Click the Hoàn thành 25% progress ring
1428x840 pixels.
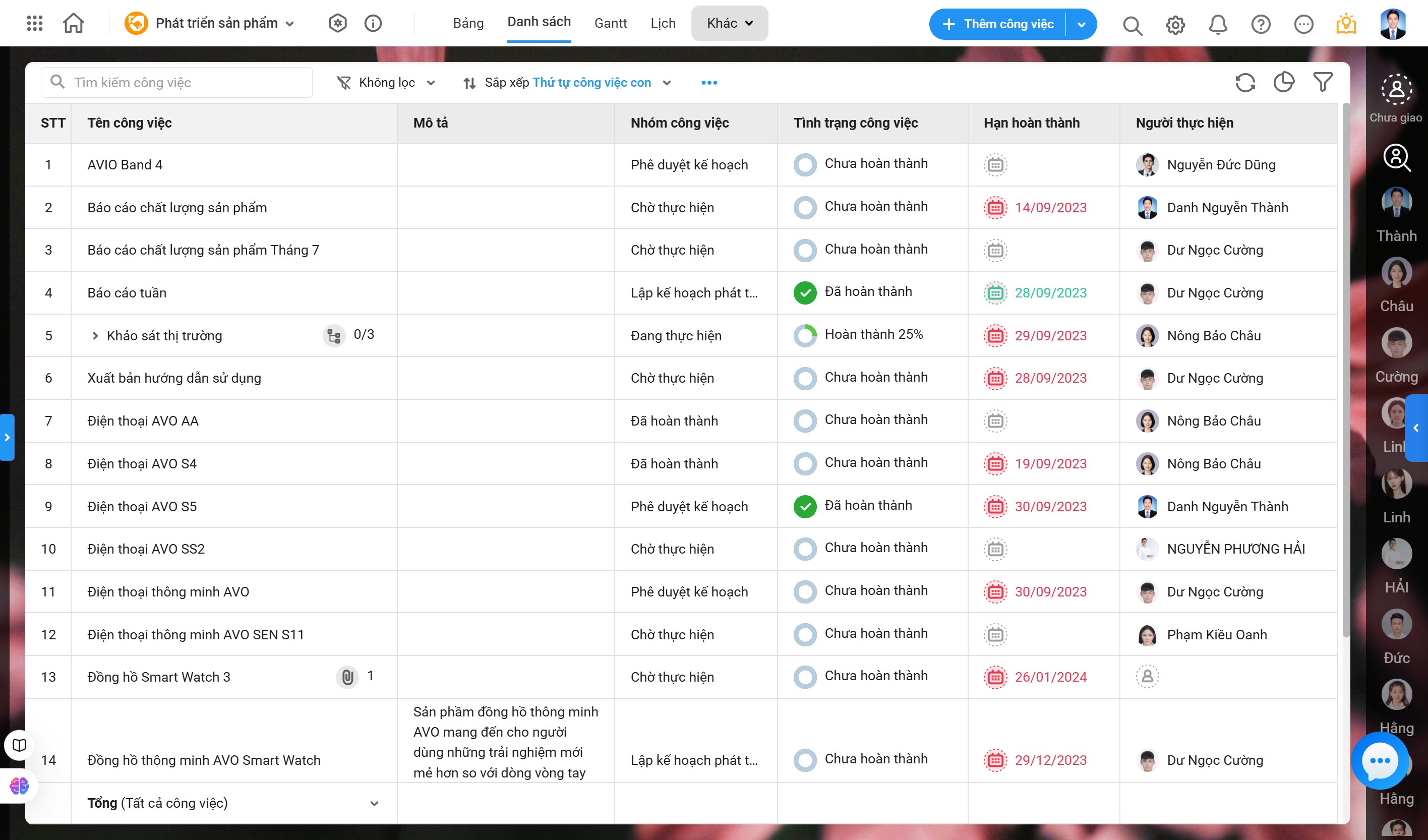point(805,336)
